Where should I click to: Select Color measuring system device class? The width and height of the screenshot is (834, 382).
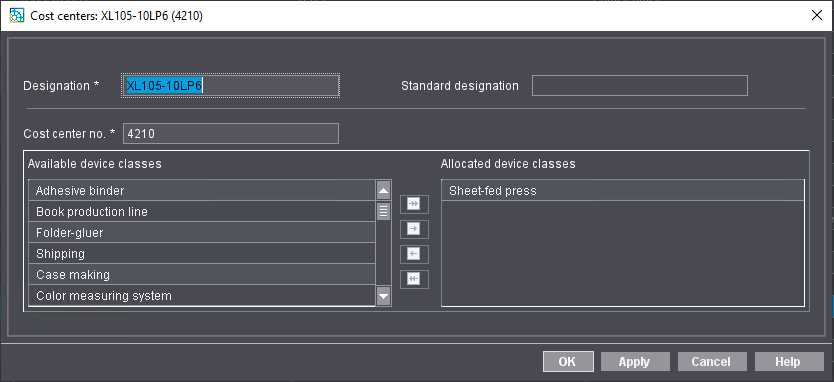[202, 295]
